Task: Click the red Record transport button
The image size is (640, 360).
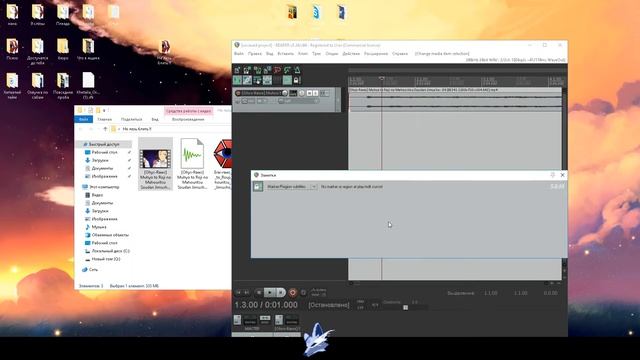Action: point(293,293)
